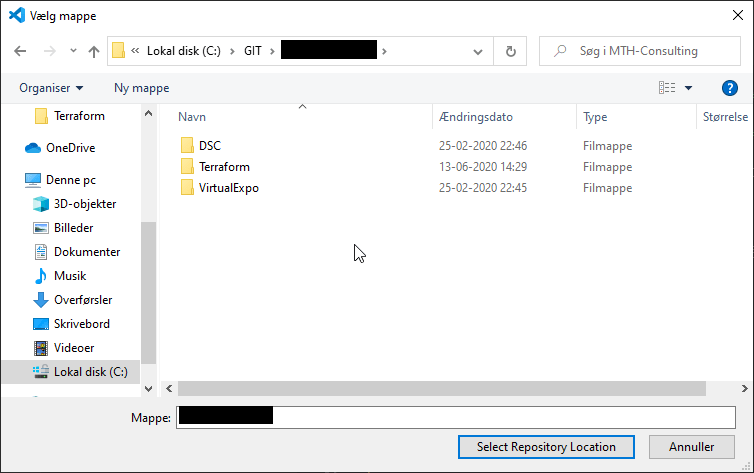Sort by the Størrelse column header
754x473 pixels.
pos(725,117)
